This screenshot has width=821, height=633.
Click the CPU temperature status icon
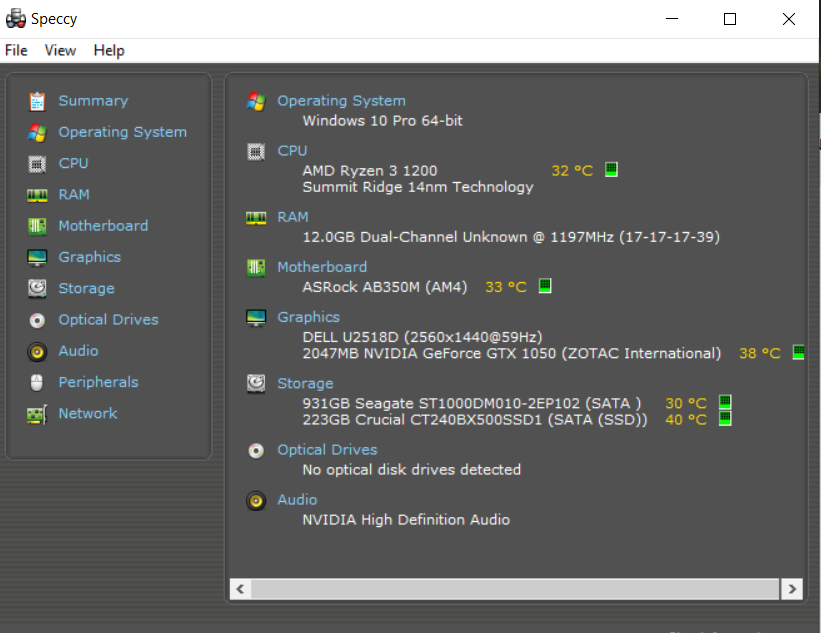(x=611, y=170)
